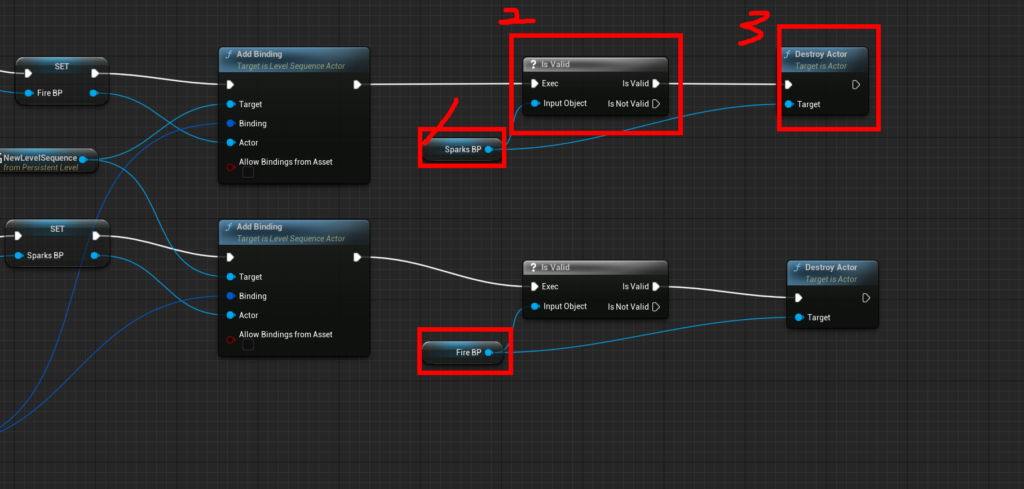The width and height of the screenshot is (1024, 489).
Task: Click the Target pin on lower Destroy Actor node
Action: [x=798, y=317]
